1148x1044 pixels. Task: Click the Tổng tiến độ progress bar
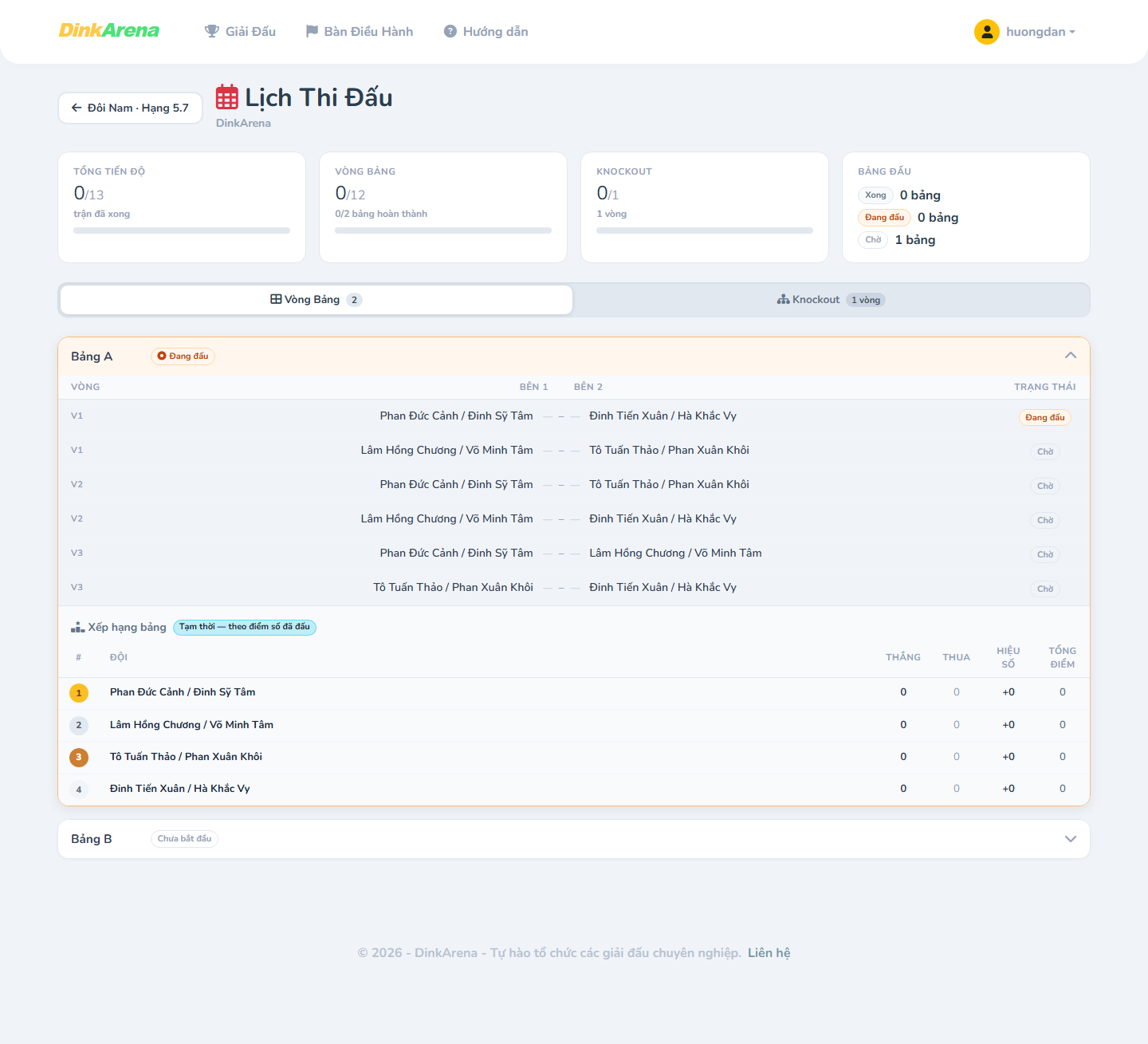pyautogui.click(x=182, y=230)
